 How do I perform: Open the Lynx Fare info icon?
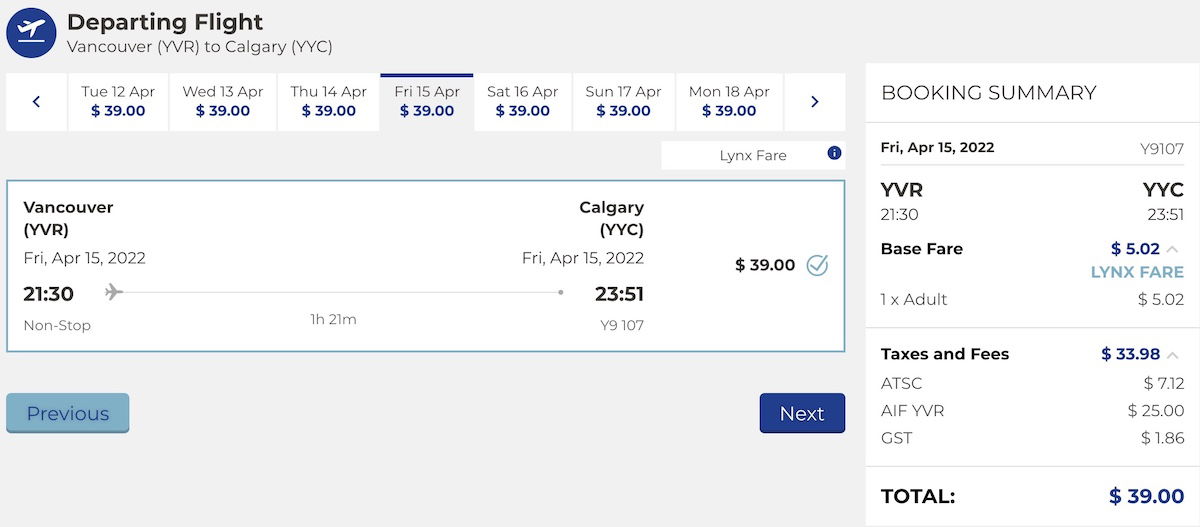834,154
